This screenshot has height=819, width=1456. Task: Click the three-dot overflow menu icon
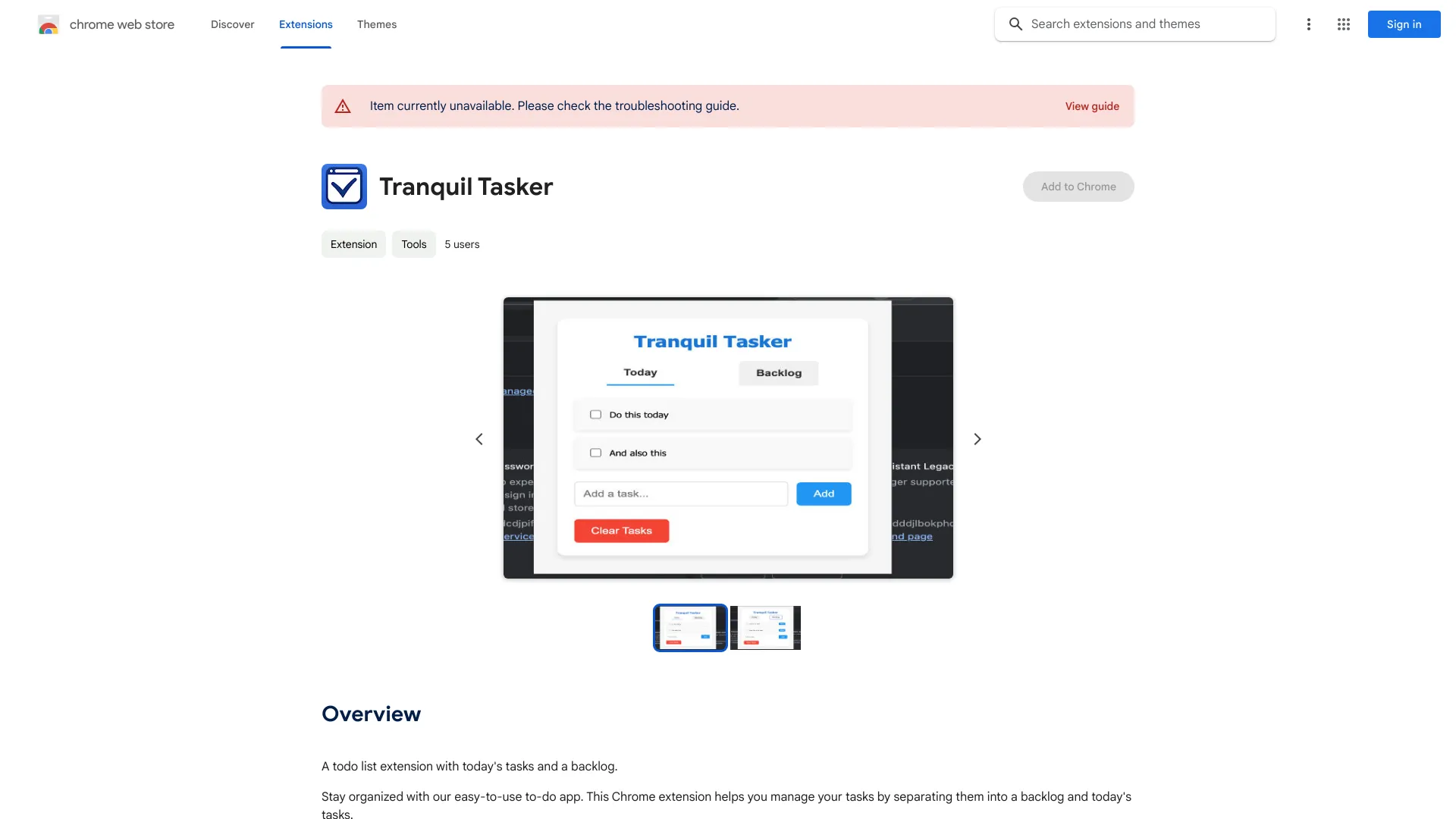[x=1308, y=24]
